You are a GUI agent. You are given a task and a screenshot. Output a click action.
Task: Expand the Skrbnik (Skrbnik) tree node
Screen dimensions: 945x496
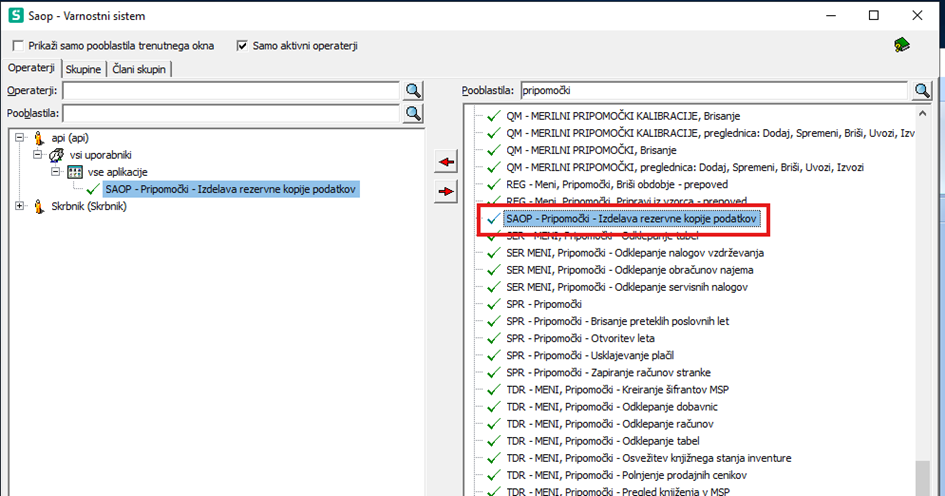[20, 206]
